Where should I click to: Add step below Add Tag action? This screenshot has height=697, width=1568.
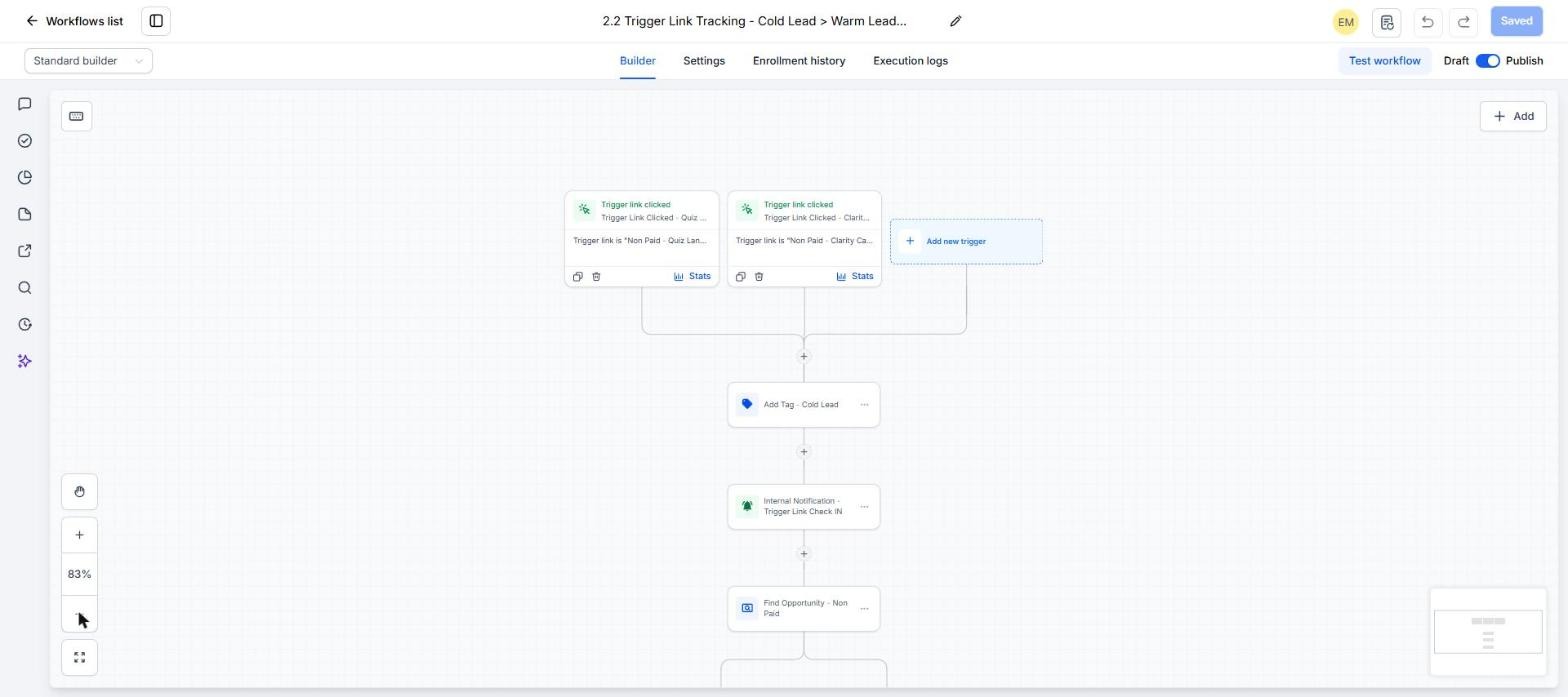click(803, 452)
